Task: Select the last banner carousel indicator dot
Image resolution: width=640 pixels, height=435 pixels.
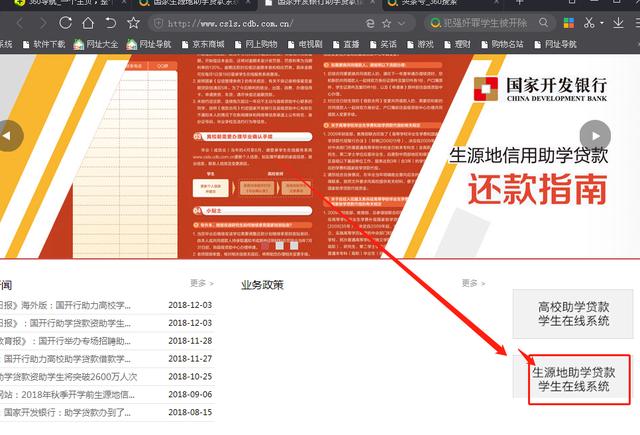Action: (x=294, y=245)
